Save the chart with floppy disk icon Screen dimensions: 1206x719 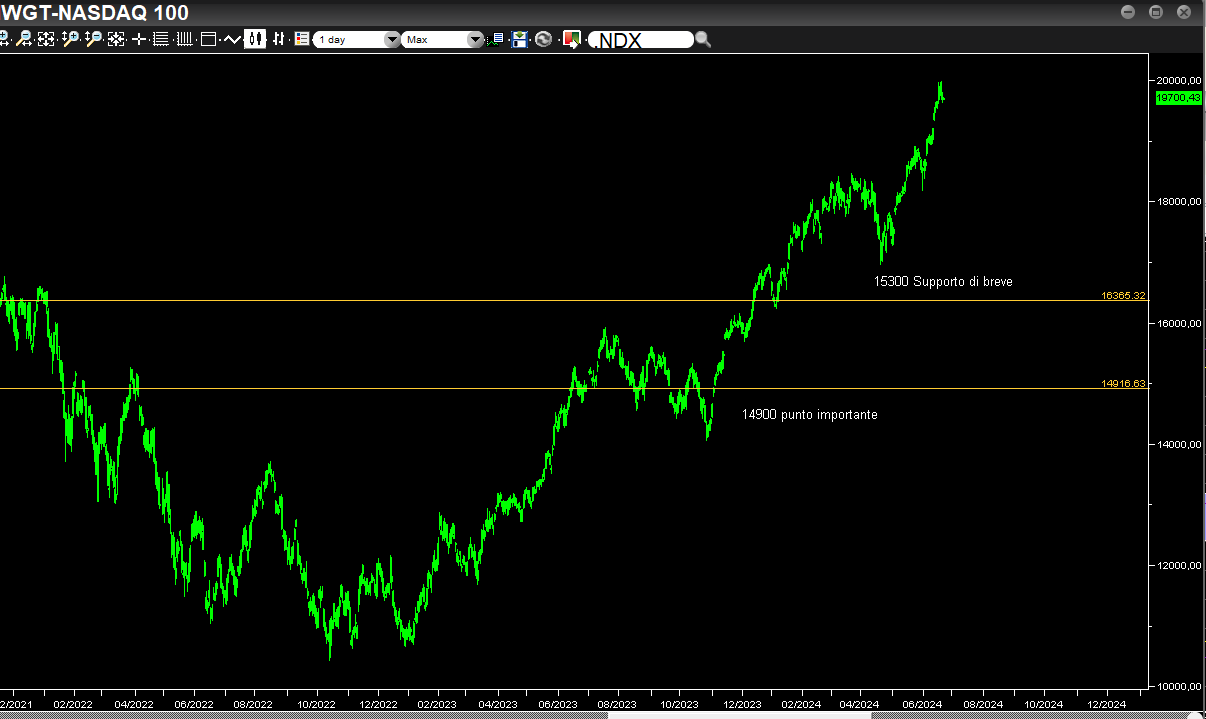[519, 39]
